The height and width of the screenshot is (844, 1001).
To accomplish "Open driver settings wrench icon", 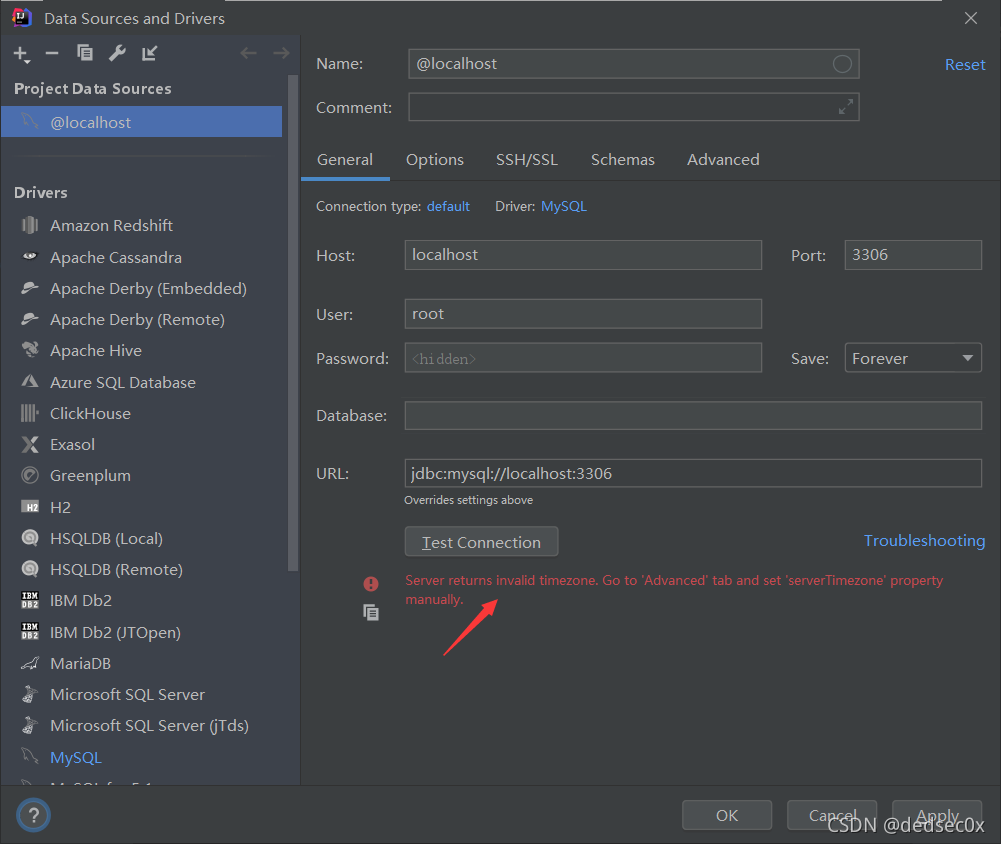I will [x=117, y=53].
